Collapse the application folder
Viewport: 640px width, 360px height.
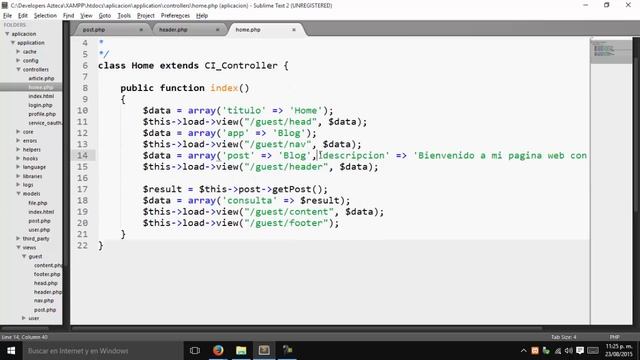click(x=13, y=42)
